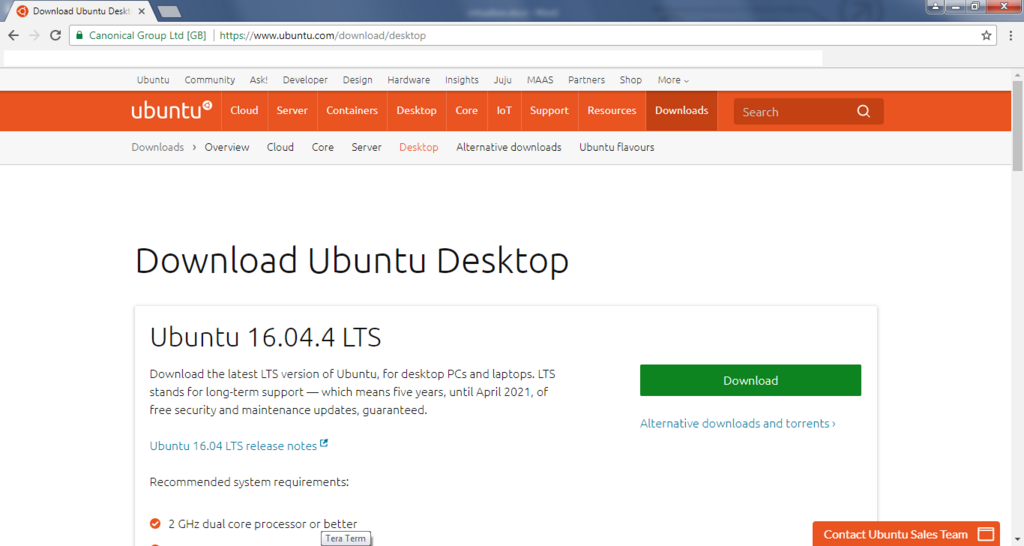
Task: Click the Ubuntu link in top bar
Action: [153, 80]
